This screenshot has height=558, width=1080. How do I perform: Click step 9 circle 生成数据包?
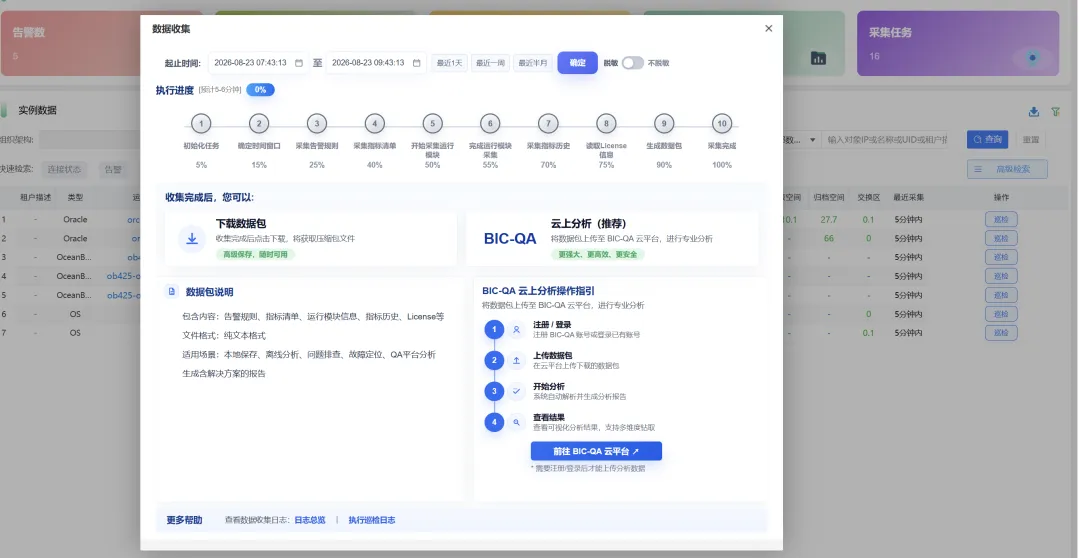[664, 124]
